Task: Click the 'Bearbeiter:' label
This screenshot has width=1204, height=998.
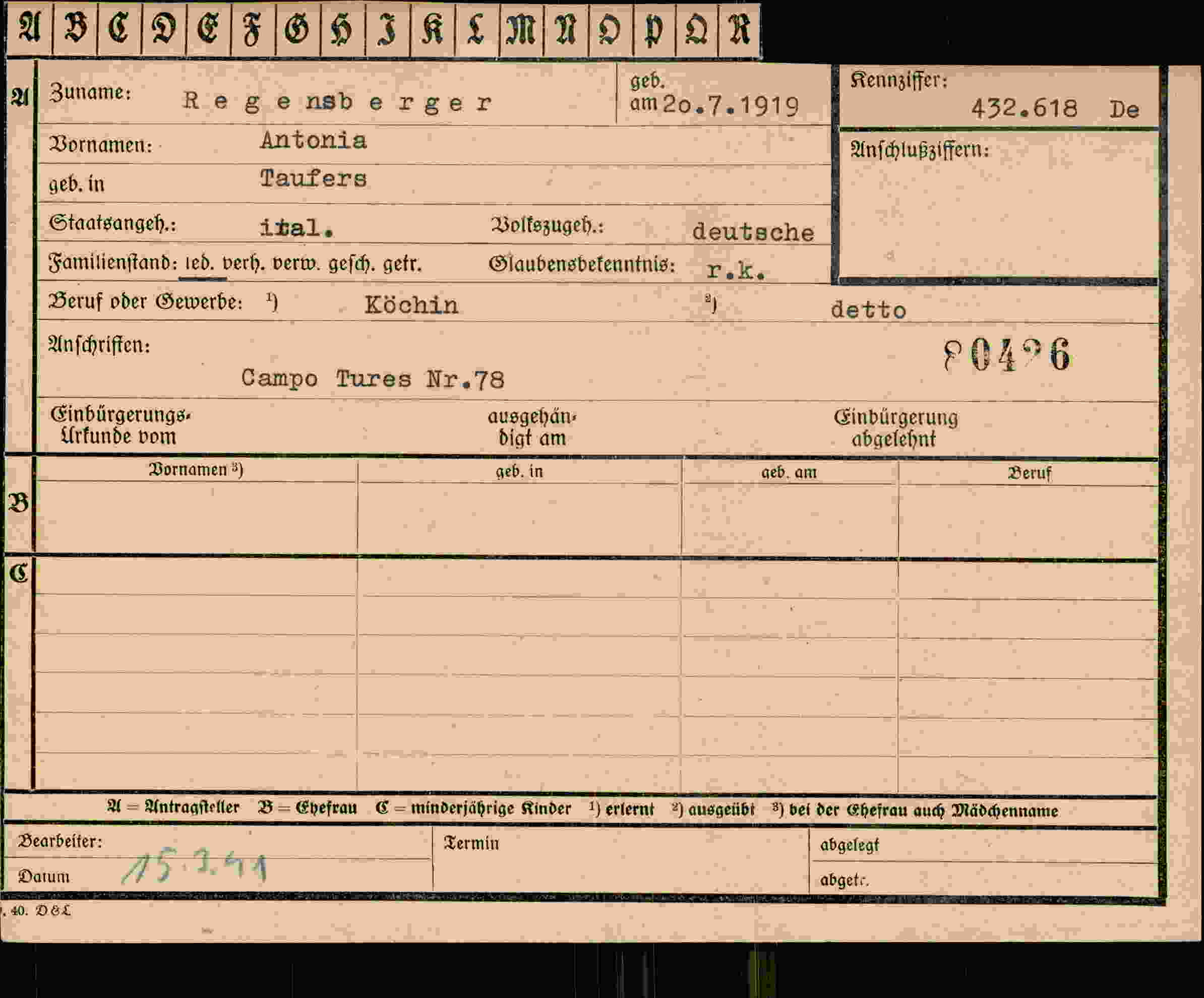Action: pos(59,841)
